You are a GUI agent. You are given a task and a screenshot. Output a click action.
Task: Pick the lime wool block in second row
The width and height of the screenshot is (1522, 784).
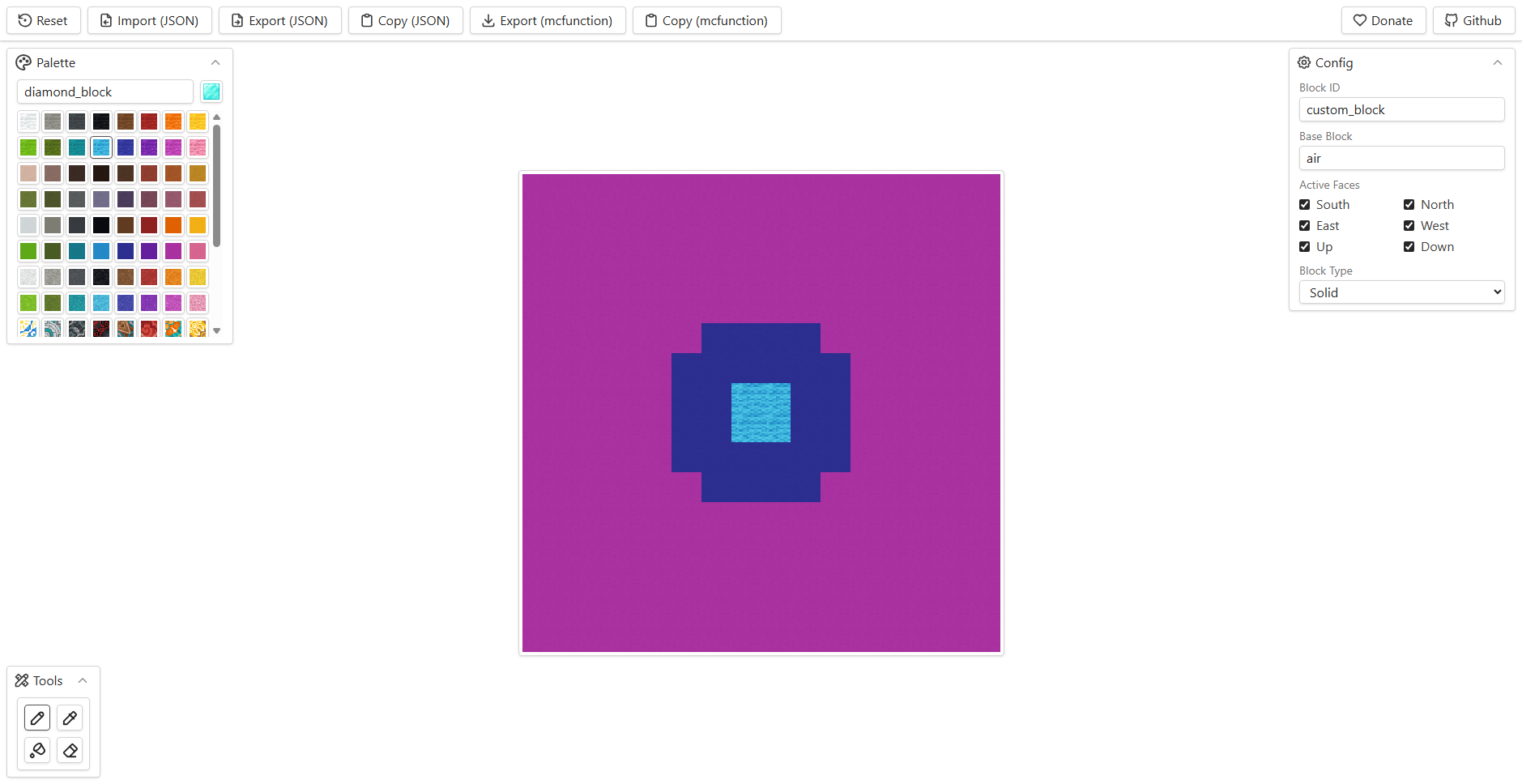[28, 147]
